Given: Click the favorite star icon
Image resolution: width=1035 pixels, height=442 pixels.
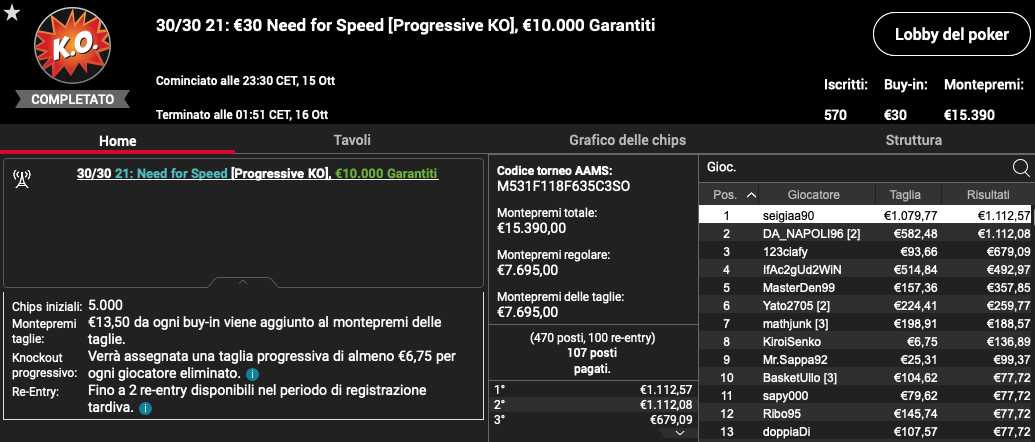Looking at the screenshot, I should coord(12,13).
